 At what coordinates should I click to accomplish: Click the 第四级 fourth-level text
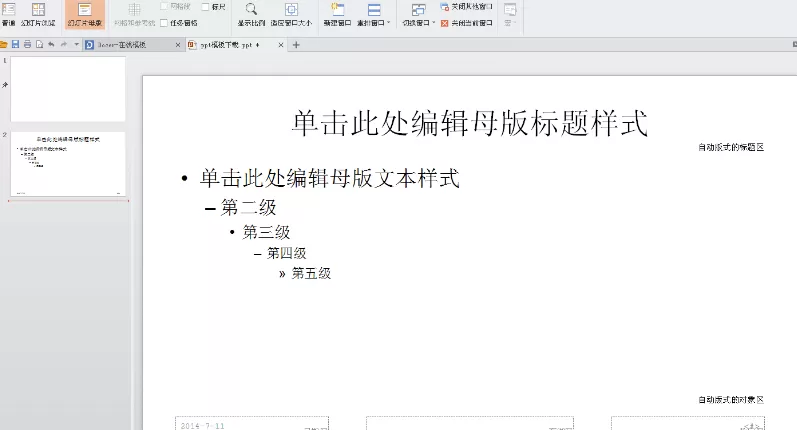click(287, 253)
